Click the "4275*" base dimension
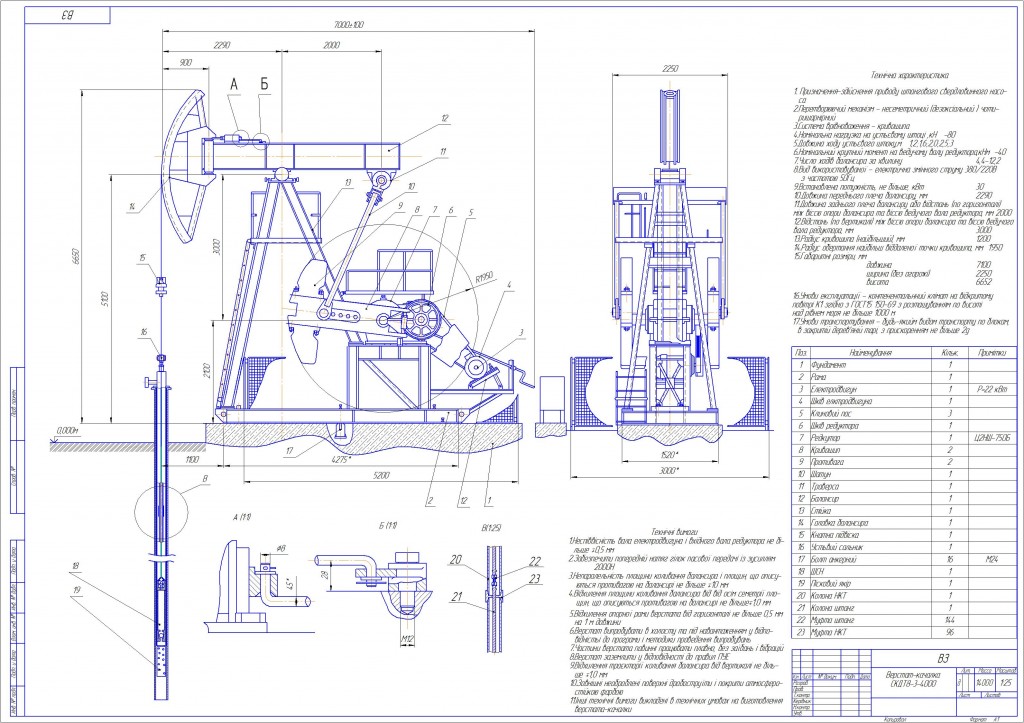1024x723 pixels. (x=342, y=460)
